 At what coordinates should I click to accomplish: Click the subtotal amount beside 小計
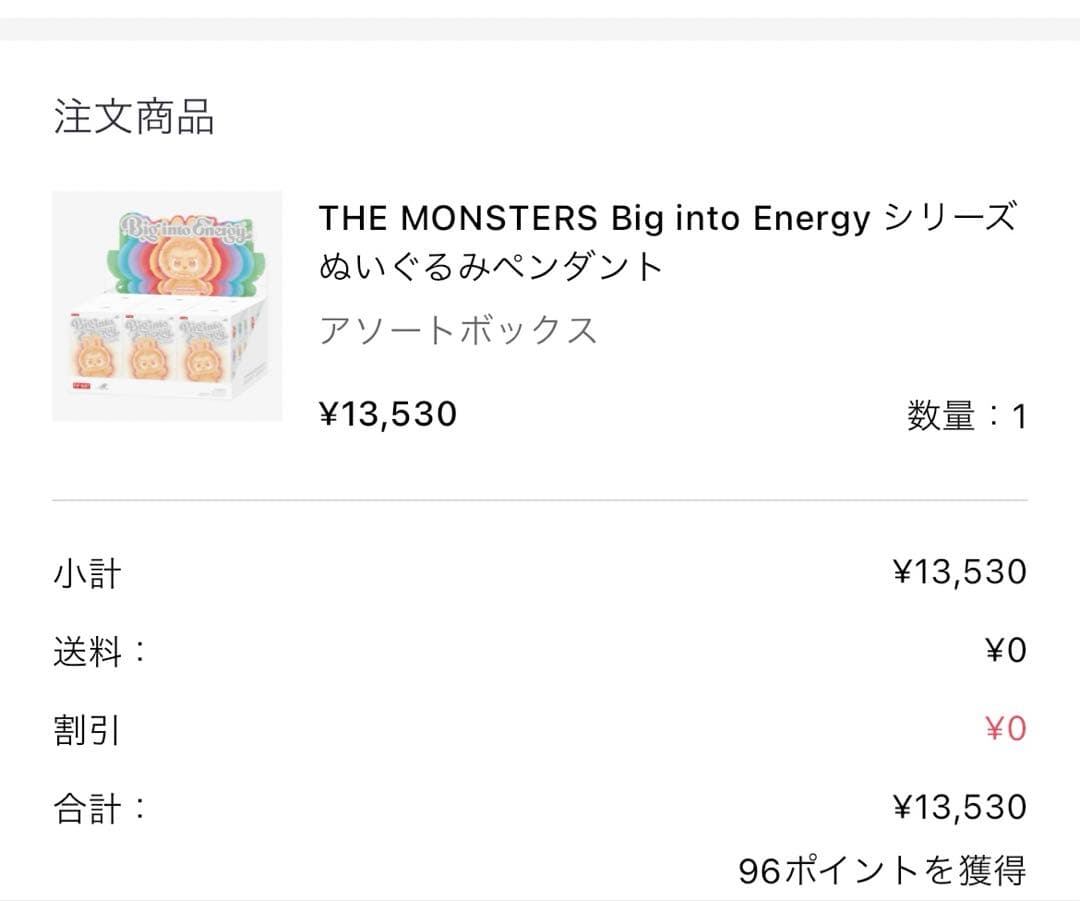959,572
